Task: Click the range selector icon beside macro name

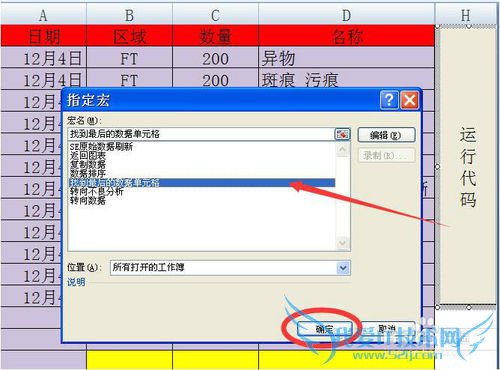Action: (342, 134)
